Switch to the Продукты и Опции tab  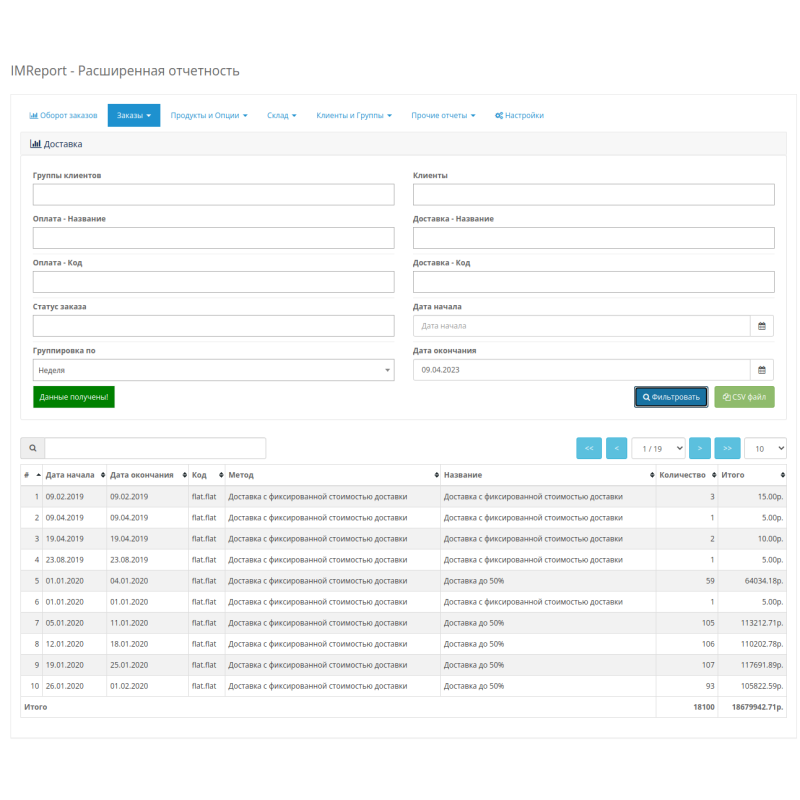point(207,115)
